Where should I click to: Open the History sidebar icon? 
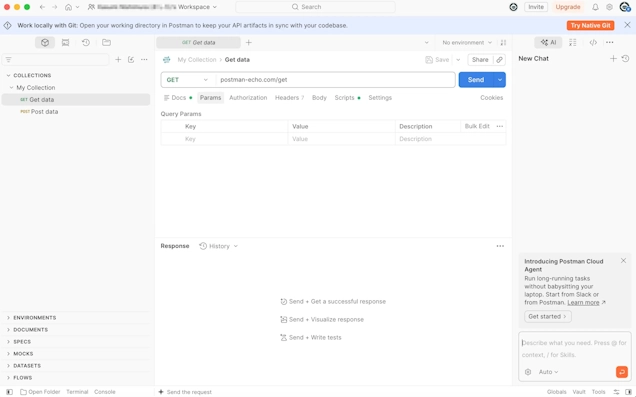[86, 43]
